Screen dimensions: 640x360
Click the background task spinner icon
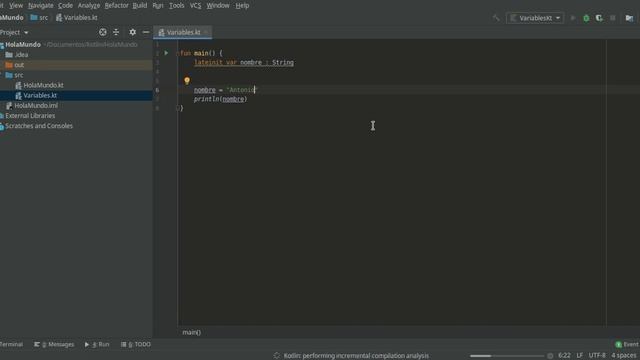pyautogui.click(x=277, y=356)
